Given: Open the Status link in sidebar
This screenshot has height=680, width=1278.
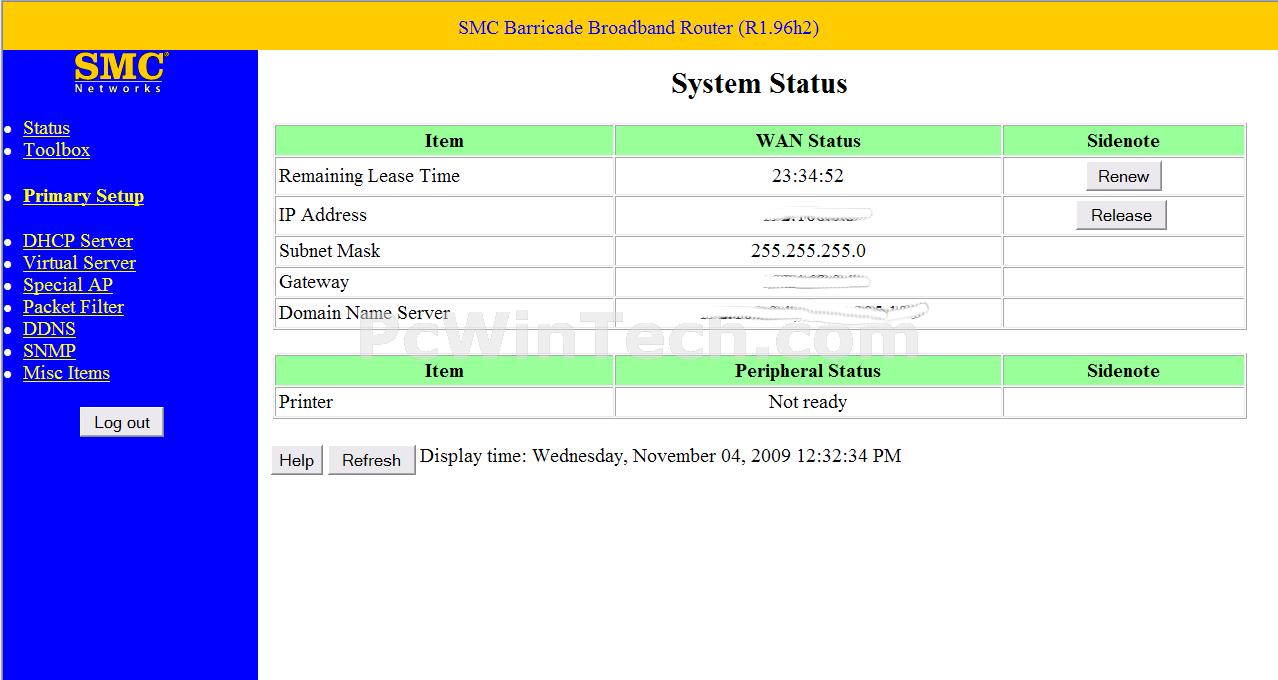Looking at the screenshot, I should [x=46, y=128].
